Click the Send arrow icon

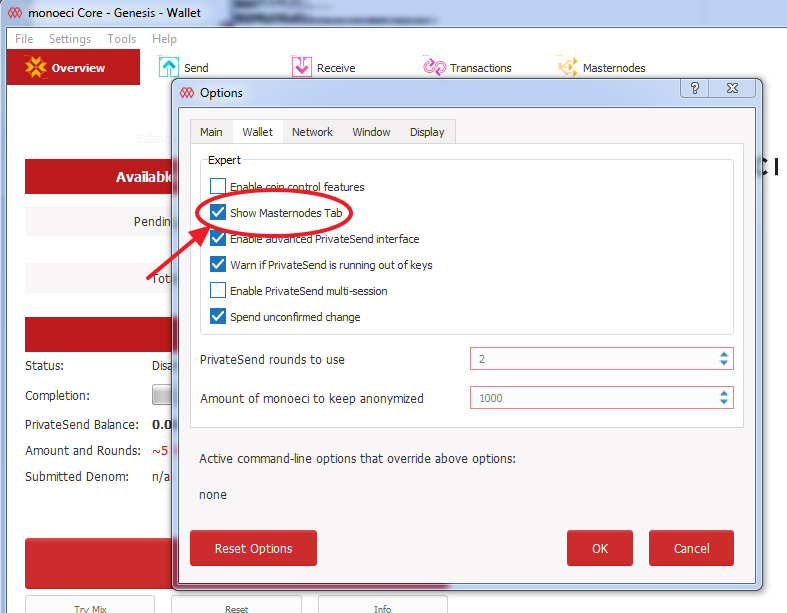[x=169, y=67]
